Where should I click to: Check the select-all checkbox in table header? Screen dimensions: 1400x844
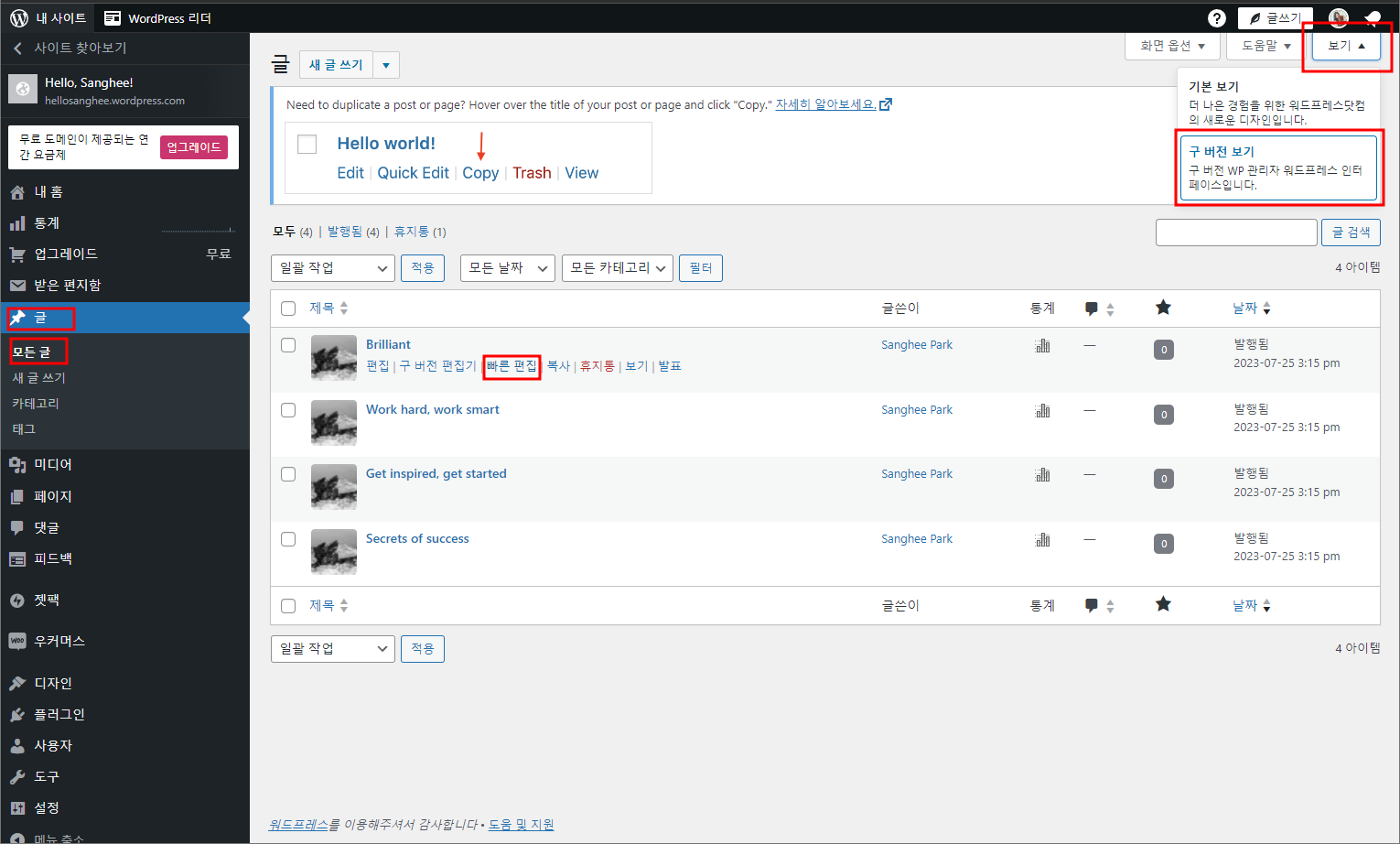[288, 308]
